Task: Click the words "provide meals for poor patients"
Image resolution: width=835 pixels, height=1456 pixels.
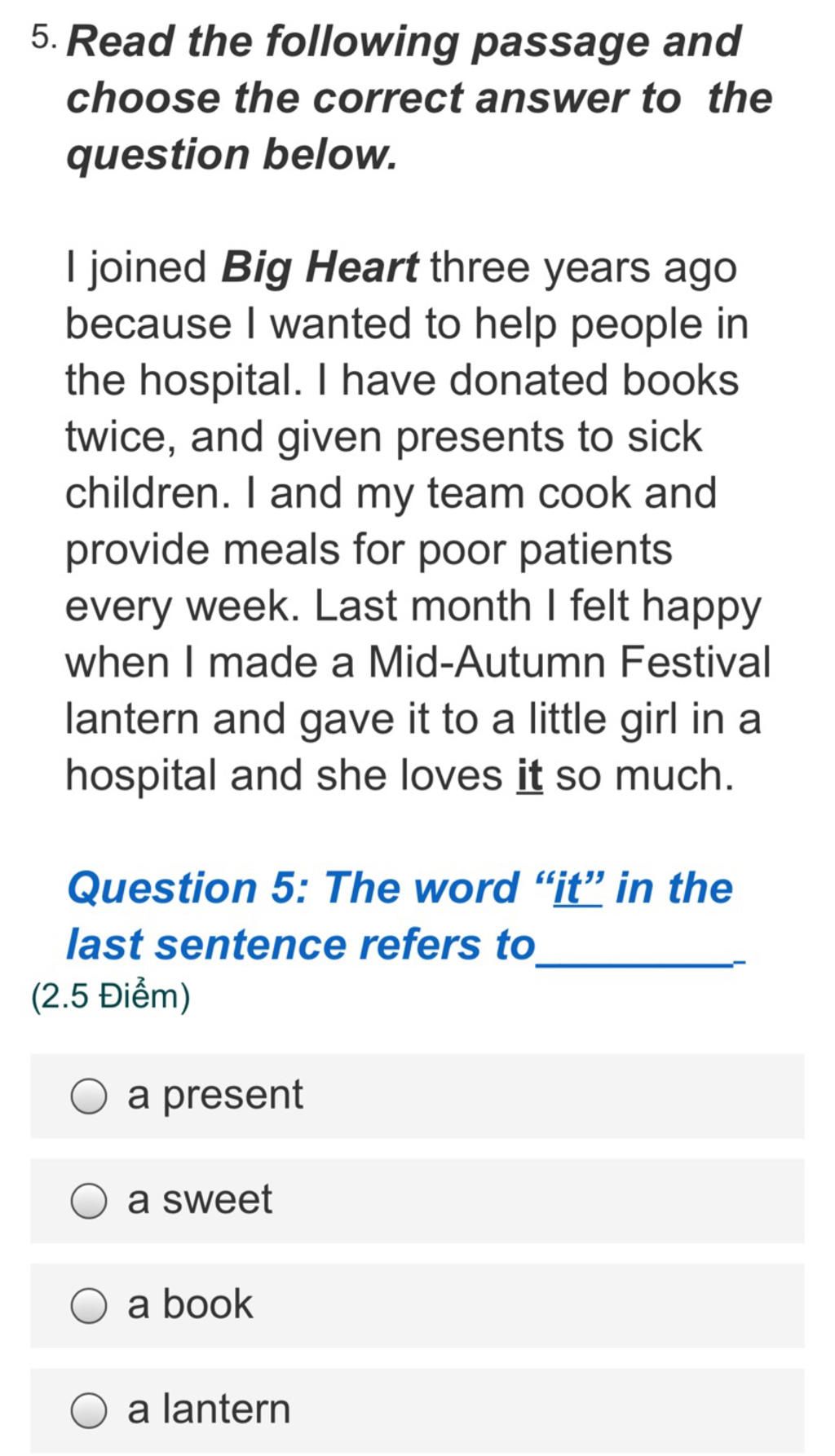Action: click(x=369, y=550)
